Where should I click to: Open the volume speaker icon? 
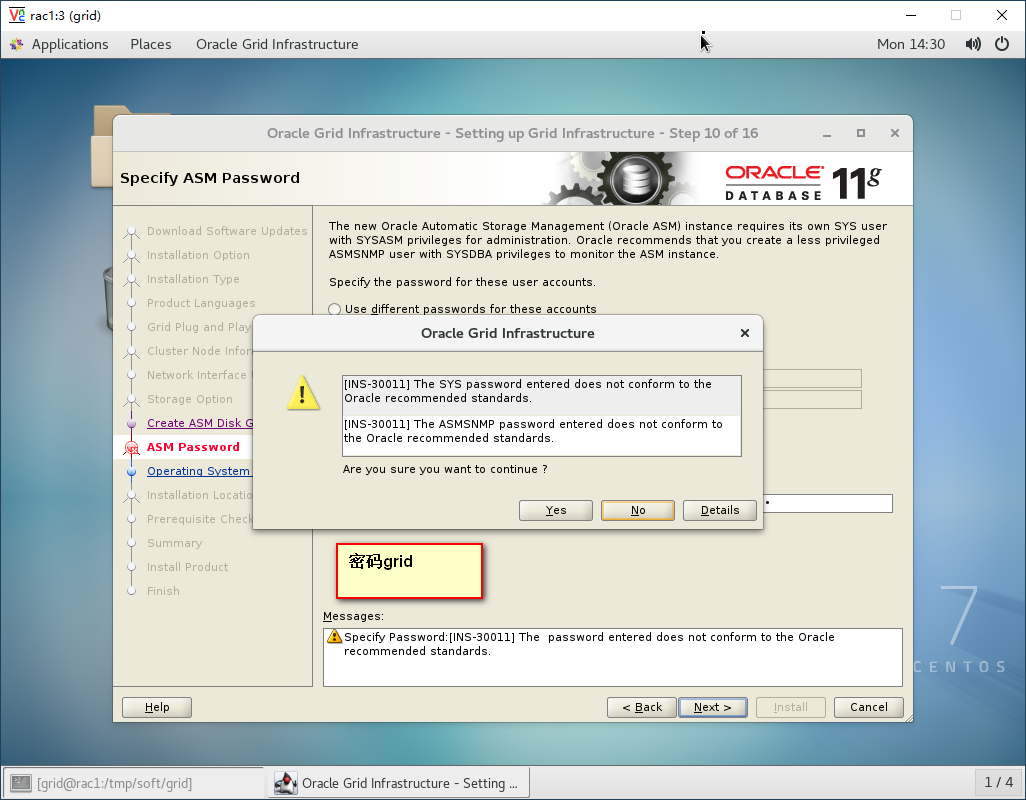(973, 44)
